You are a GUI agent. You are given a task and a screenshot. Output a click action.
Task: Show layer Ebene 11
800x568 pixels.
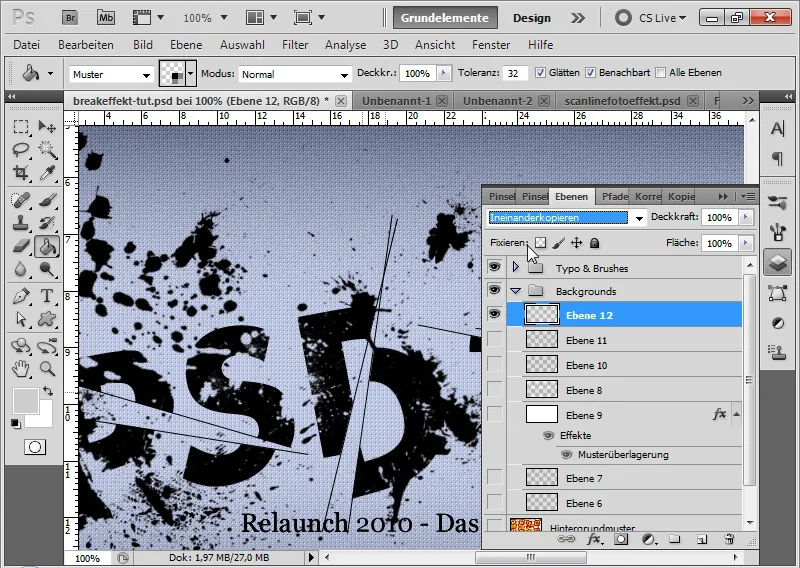click(x=494, y=339)
